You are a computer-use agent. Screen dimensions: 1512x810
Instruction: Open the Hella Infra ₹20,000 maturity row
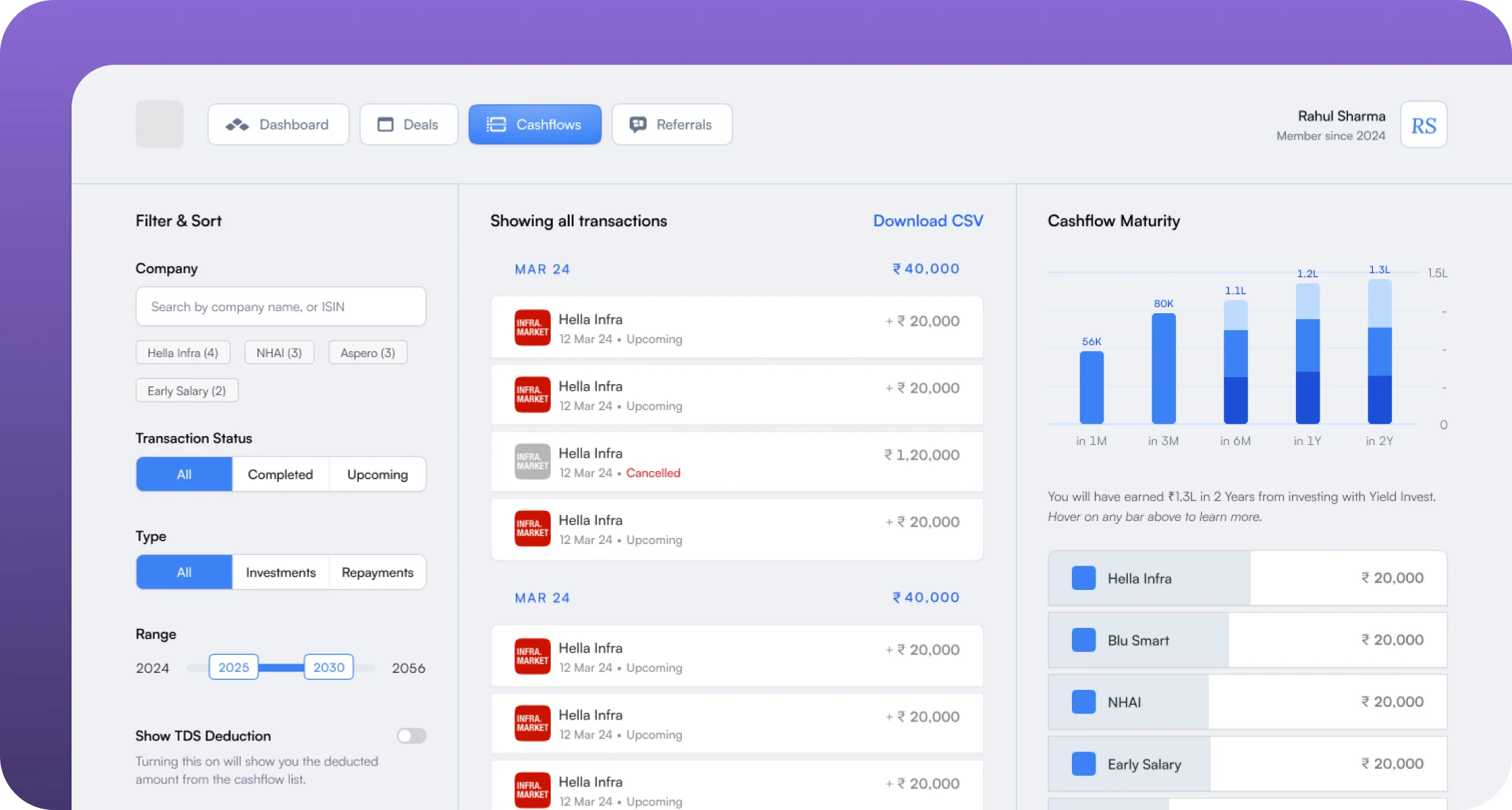coord(1247,578)
